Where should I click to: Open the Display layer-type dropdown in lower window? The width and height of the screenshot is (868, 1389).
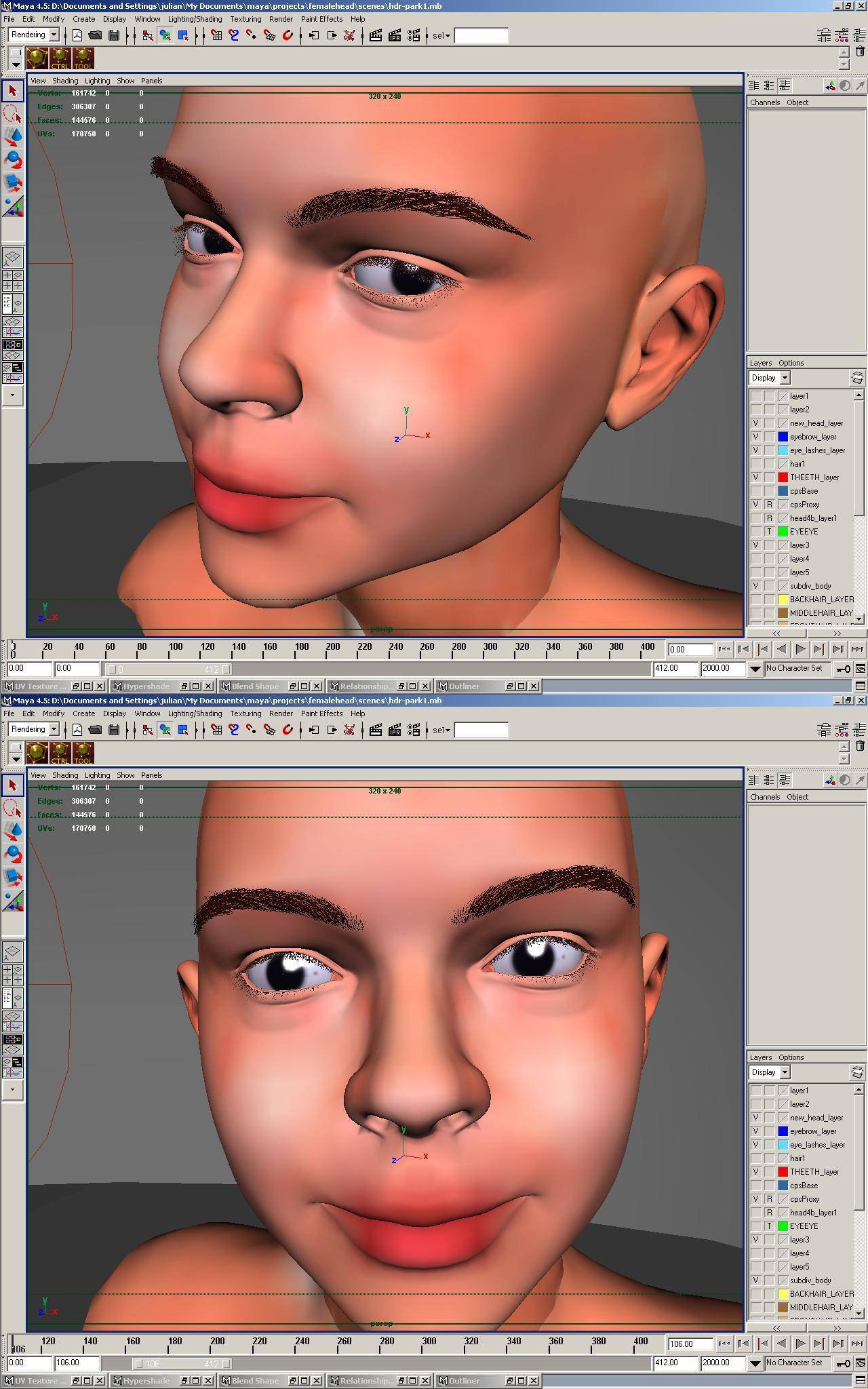(x=785, y=1072)
